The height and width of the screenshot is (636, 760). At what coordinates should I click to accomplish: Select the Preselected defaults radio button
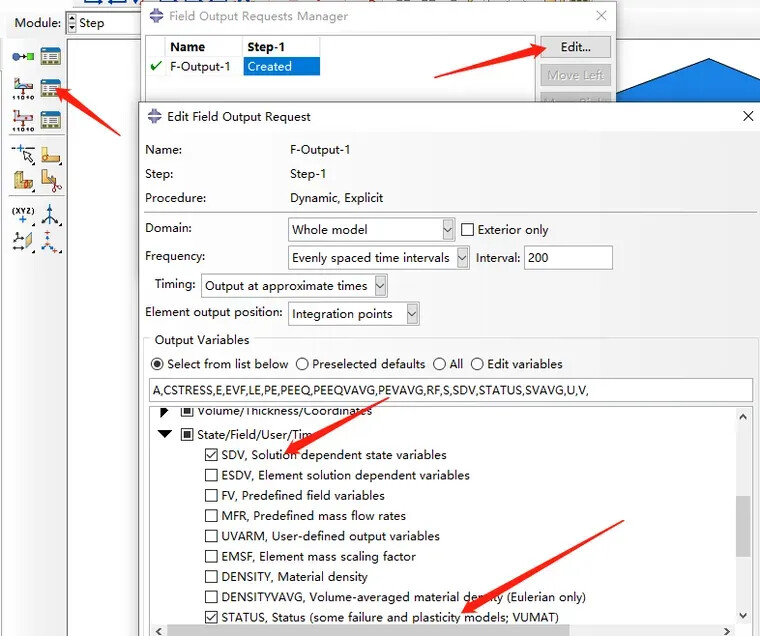pos(302,364)
